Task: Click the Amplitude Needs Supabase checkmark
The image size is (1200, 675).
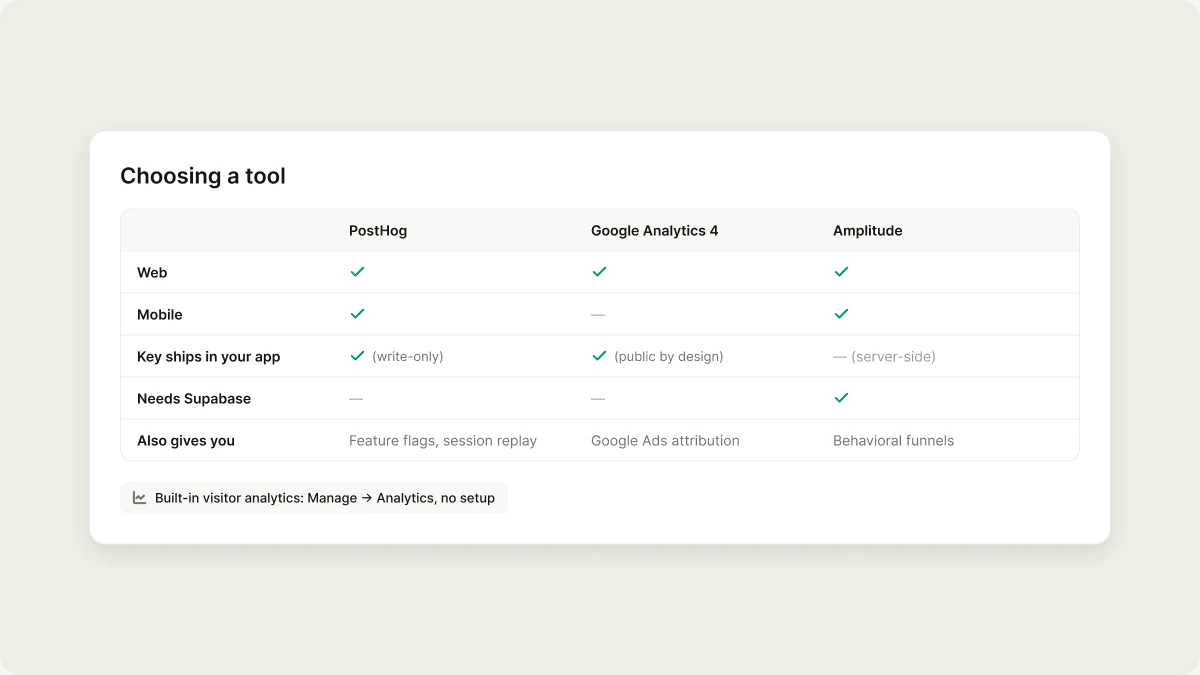Action: pyautogui.click(x=841, y=398)
